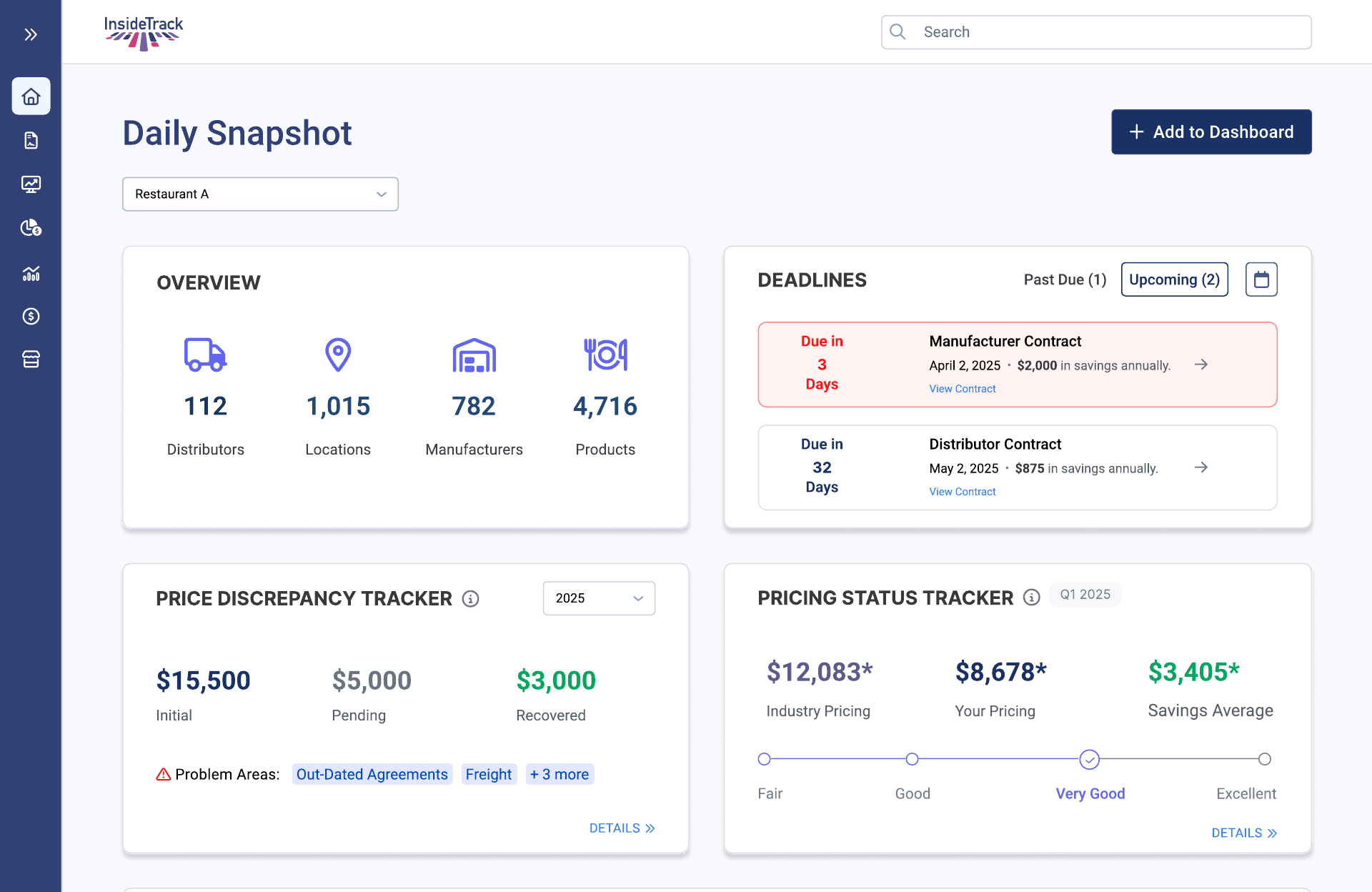Viewport: 1372px width, 892px height.
Task: Open the monitor chart sidebar icon
Action: 31,184
